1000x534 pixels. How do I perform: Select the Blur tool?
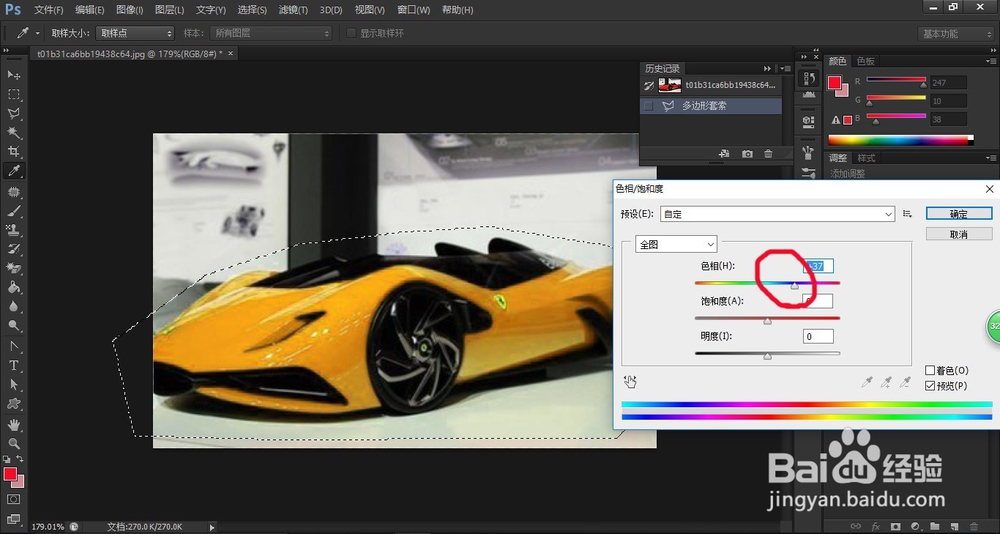[x=13, y=306]
